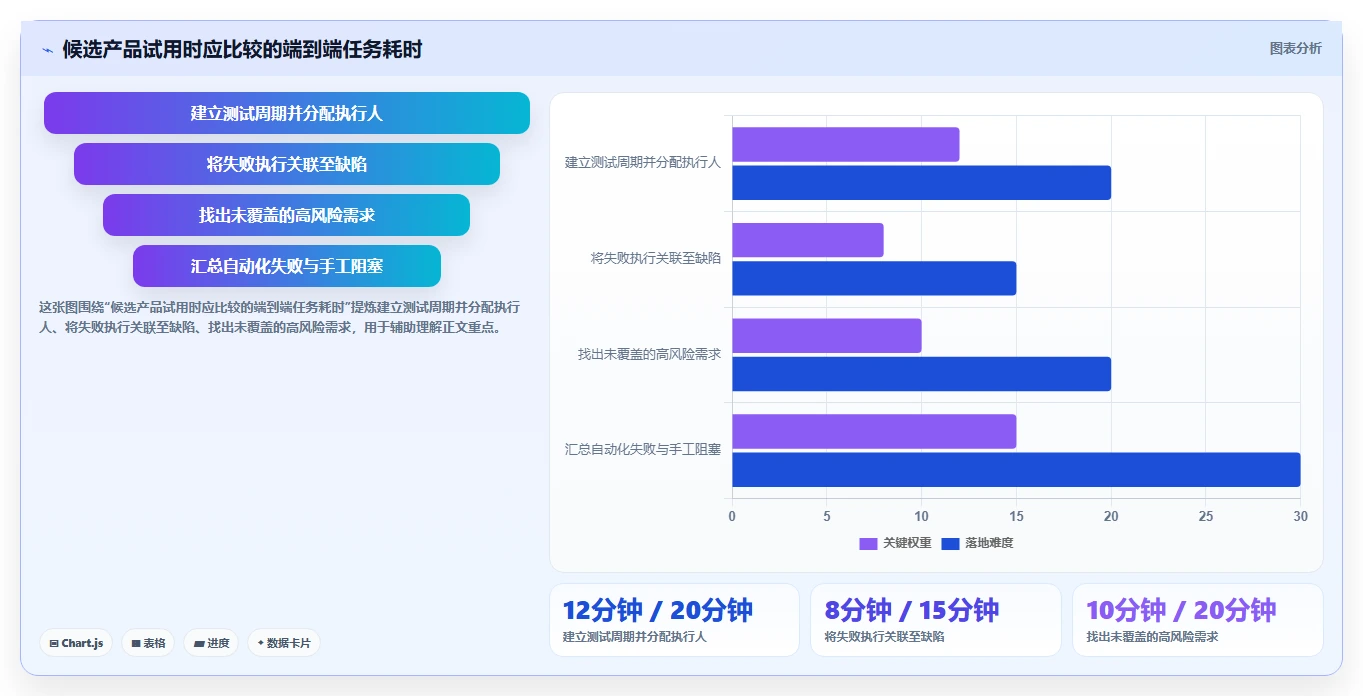Image resolution: width=1363 pixels, height=696 pixels.
Task: Click the 10分钟 / 20分钟 data card
Action: (x=1197, y=620)
